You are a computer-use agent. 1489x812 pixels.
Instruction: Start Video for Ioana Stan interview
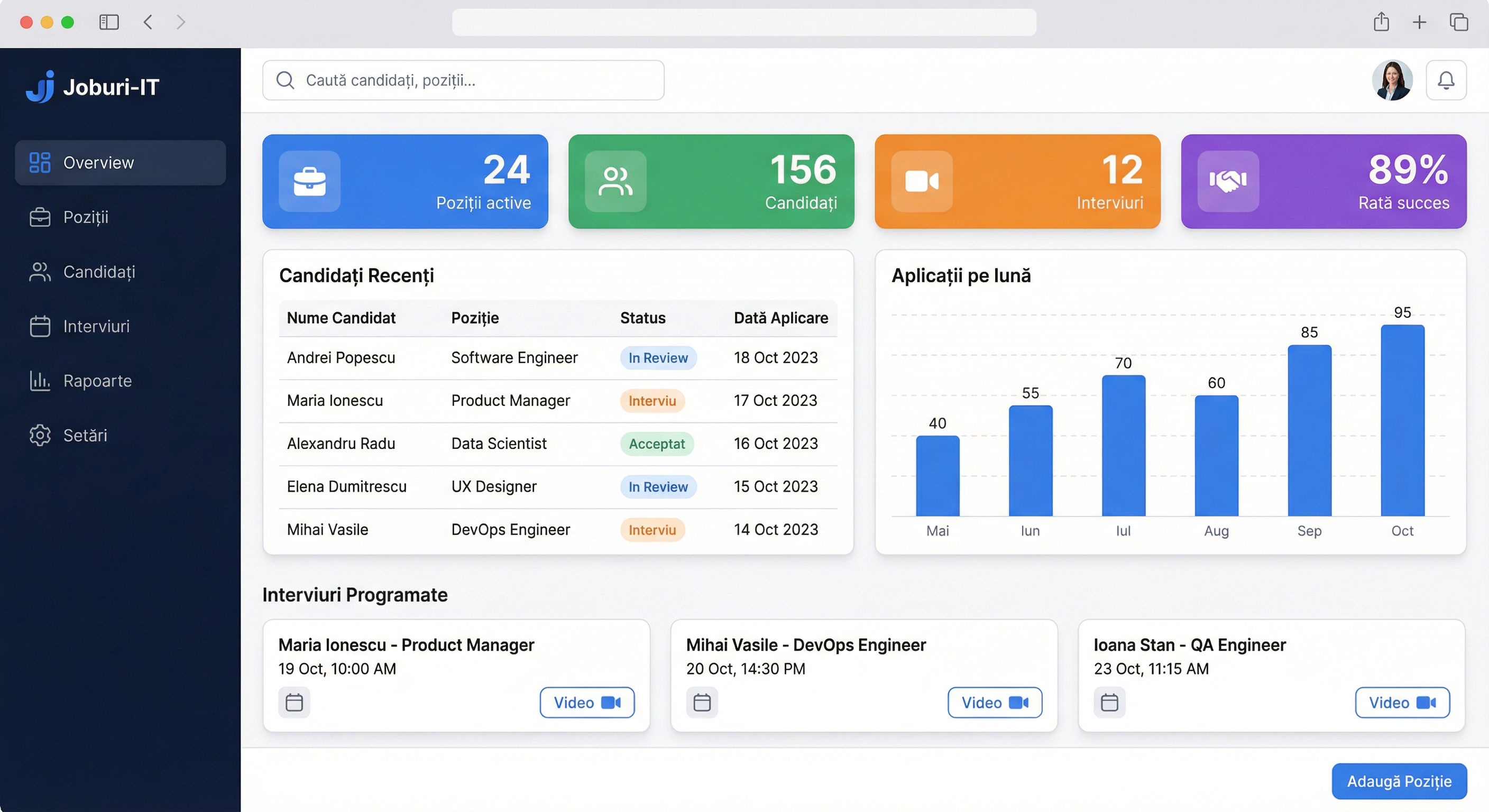1402,702
